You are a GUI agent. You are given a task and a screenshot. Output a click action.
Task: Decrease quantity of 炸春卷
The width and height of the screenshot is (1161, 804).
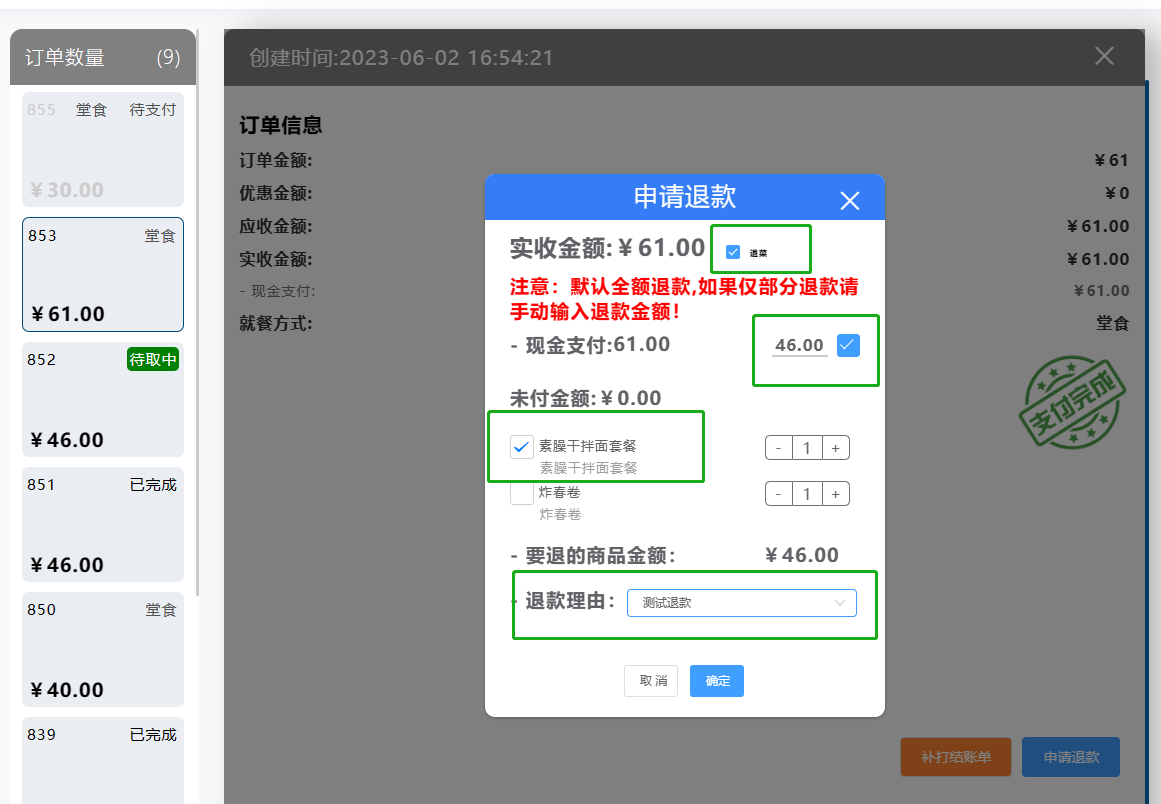point(778,493)
